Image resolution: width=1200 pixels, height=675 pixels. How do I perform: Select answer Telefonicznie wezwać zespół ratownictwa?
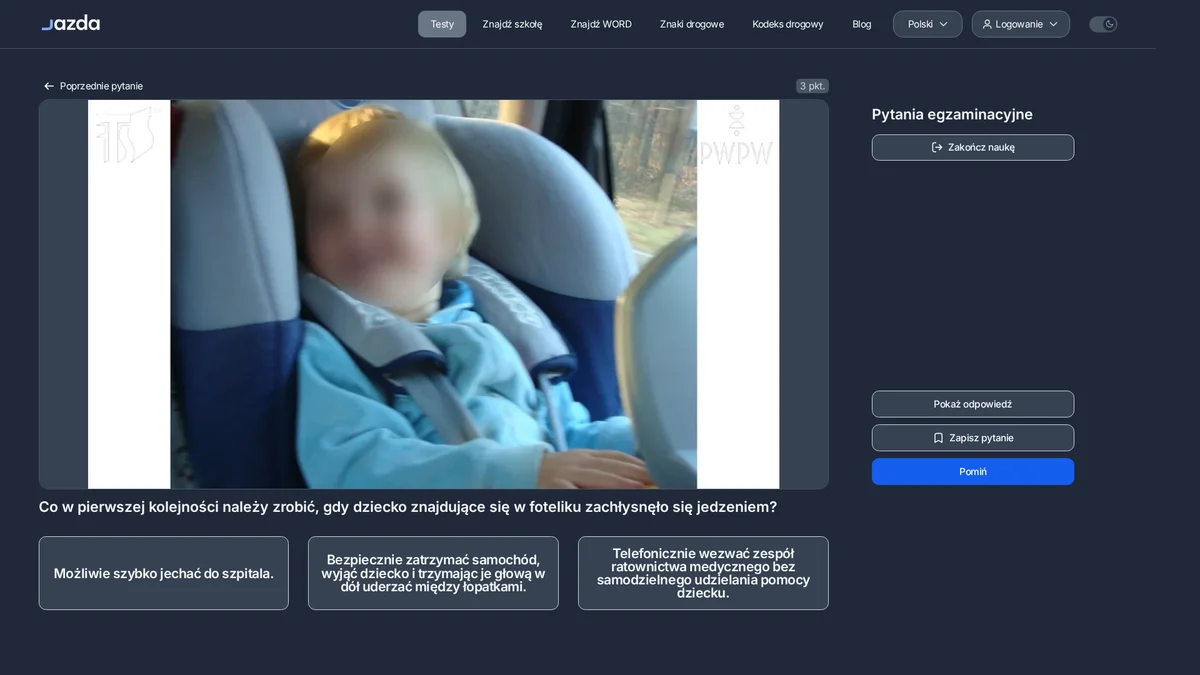coord(703,573)
